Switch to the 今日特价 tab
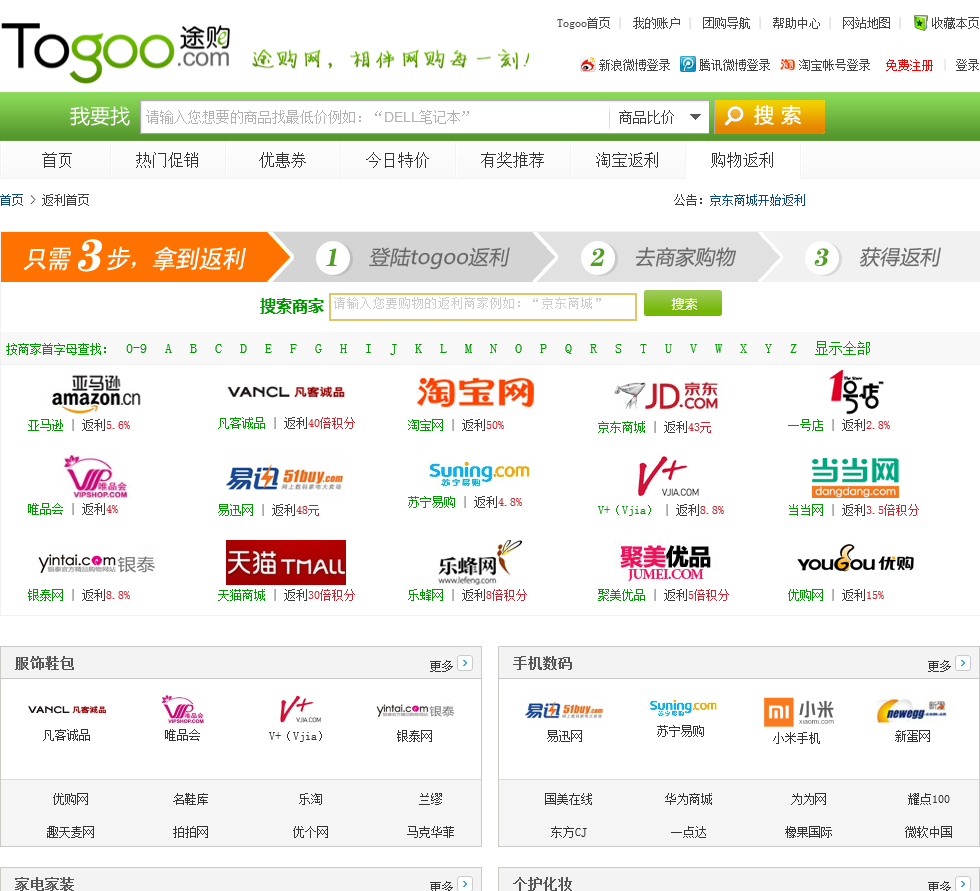980x891 pixels. pos(398,161)
